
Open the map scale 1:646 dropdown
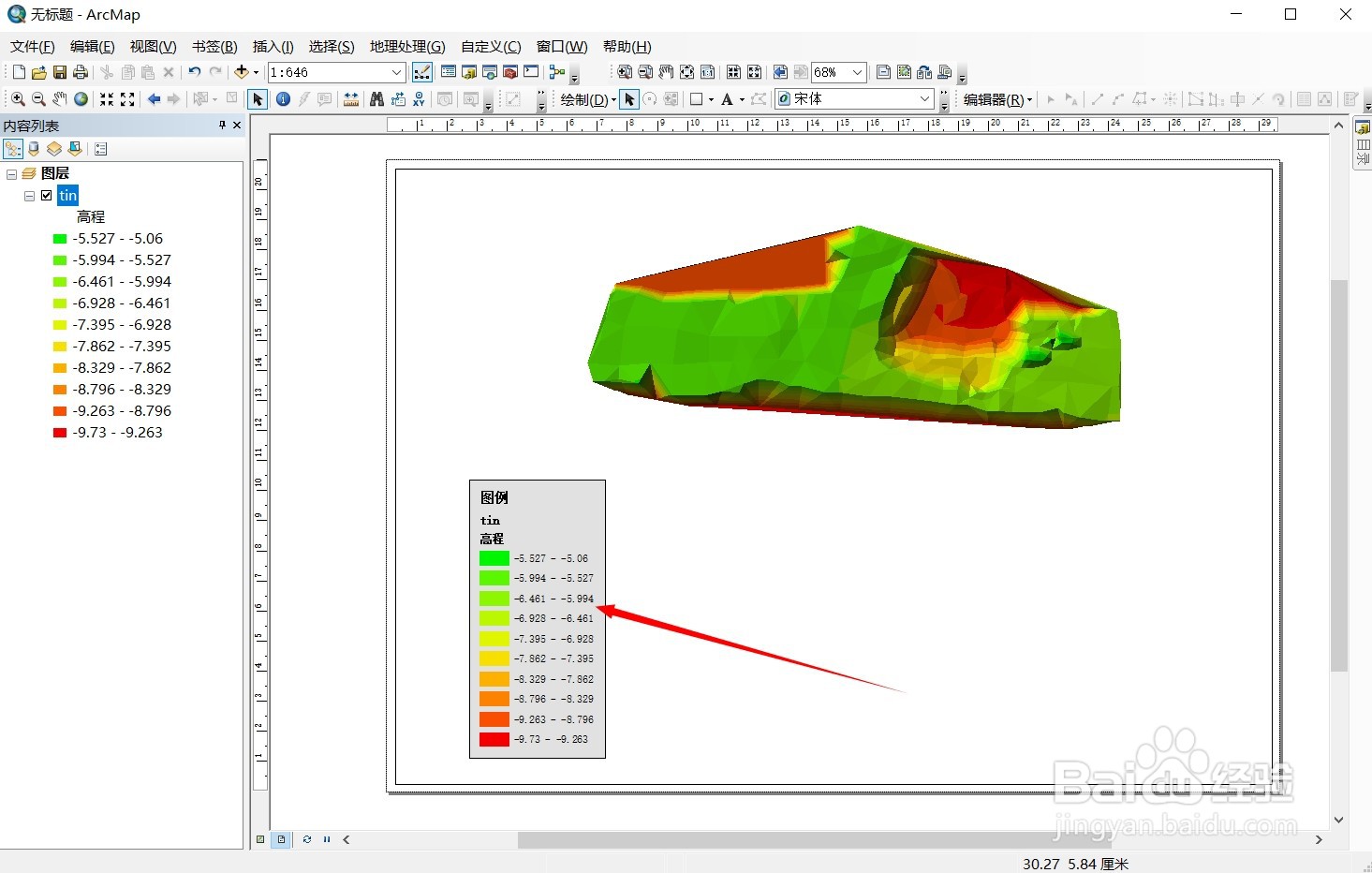(396, 72)
